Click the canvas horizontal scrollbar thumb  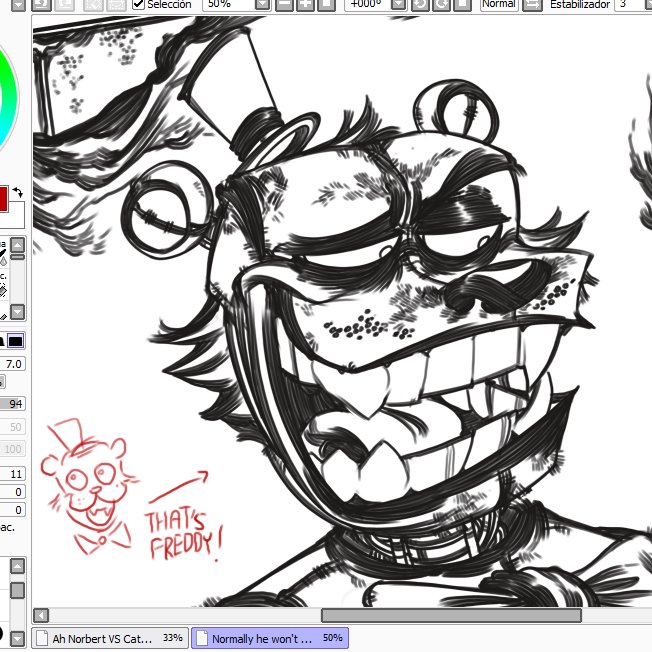point(451,615)
